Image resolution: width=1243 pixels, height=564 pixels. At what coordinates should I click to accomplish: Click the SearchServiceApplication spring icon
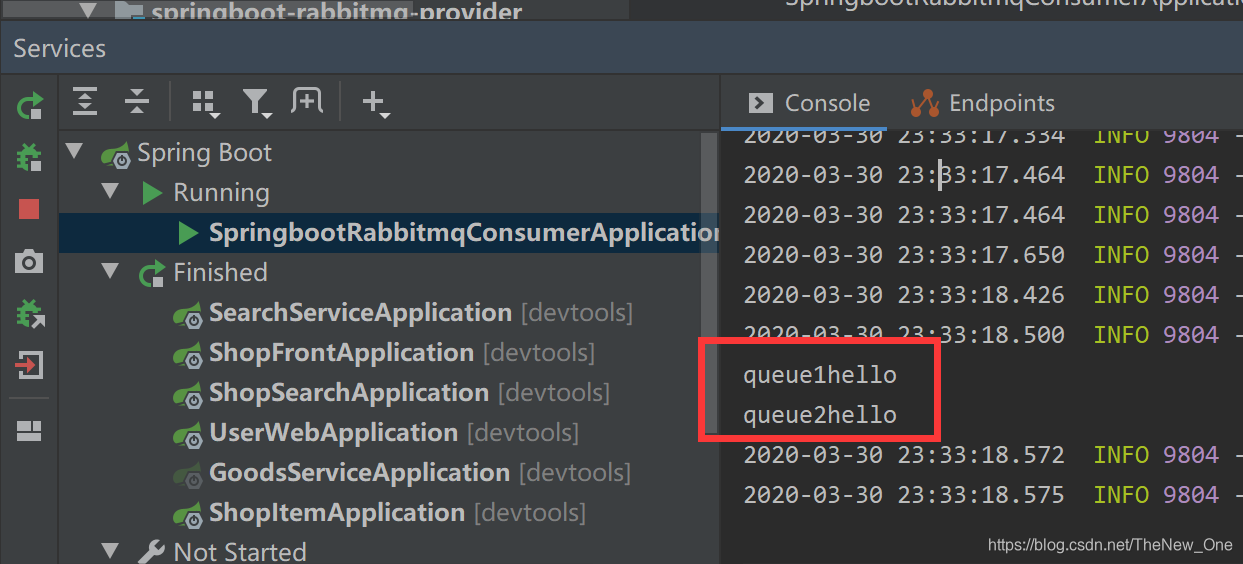[x=188, y=315]
